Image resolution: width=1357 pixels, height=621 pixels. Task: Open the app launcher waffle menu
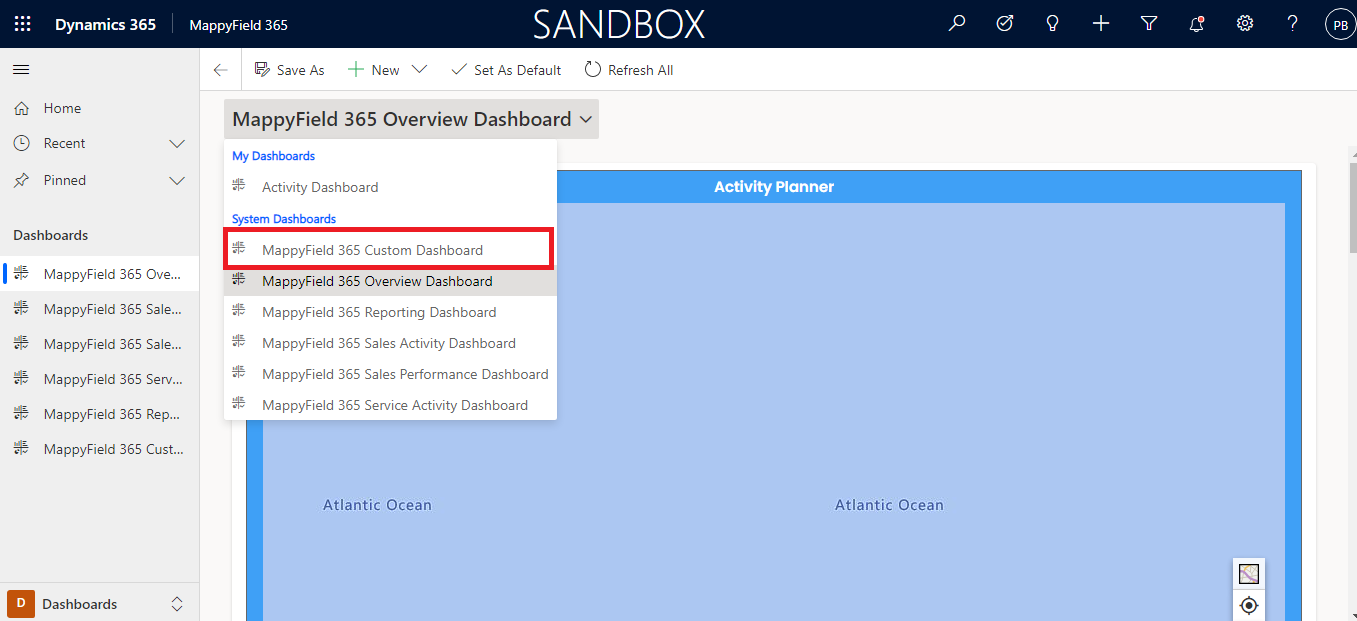click(x=22, y=24)
